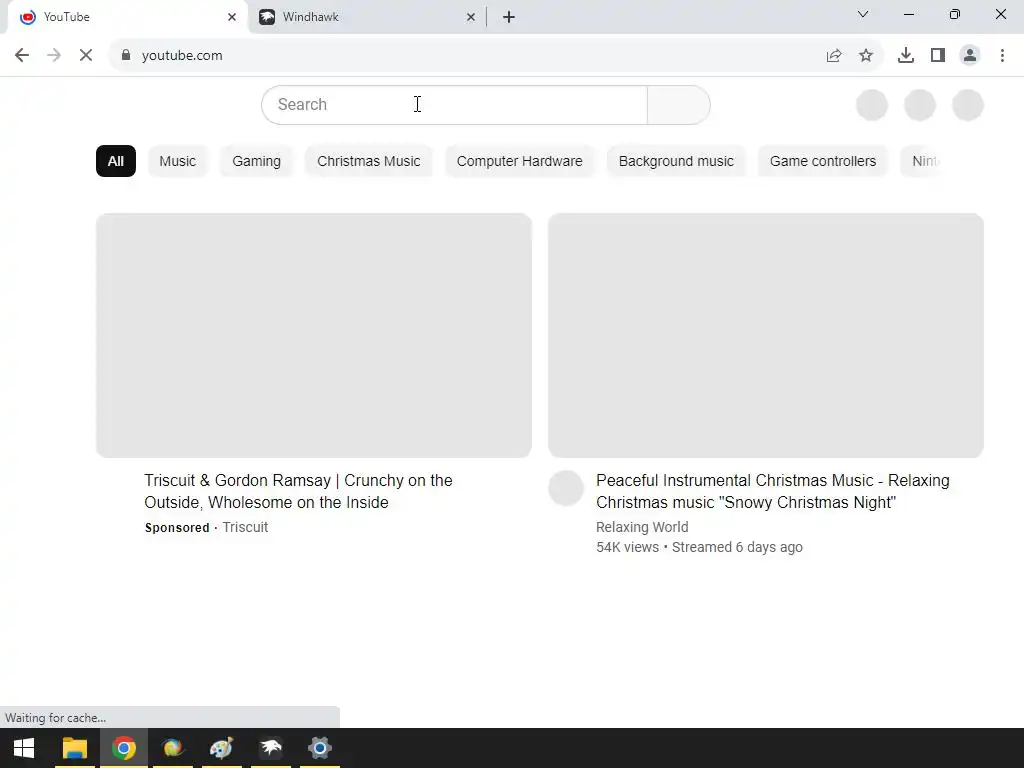Open the Triscuit sponsored video thumbnail

(x=314, y=335)
